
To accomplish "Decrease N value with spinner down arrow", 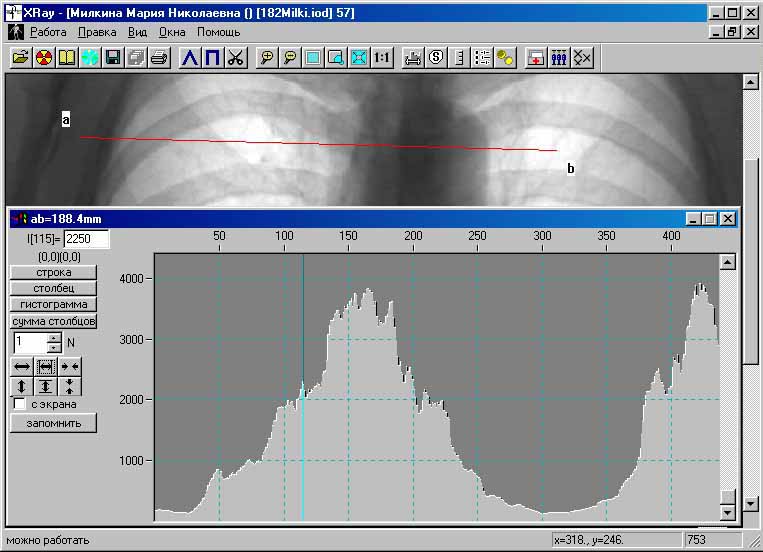I will pyautogui.click(x=54, y=348).
